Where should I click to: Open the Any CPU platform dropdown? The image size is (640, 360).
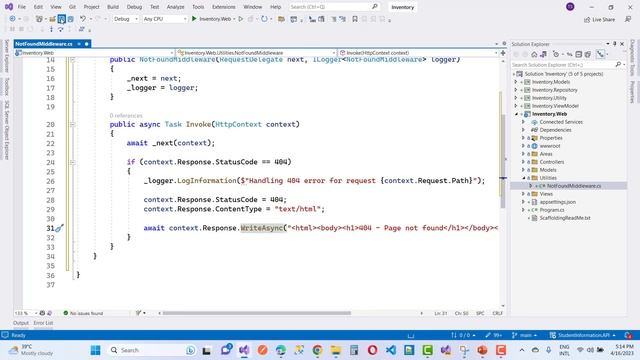click(164, 19)
